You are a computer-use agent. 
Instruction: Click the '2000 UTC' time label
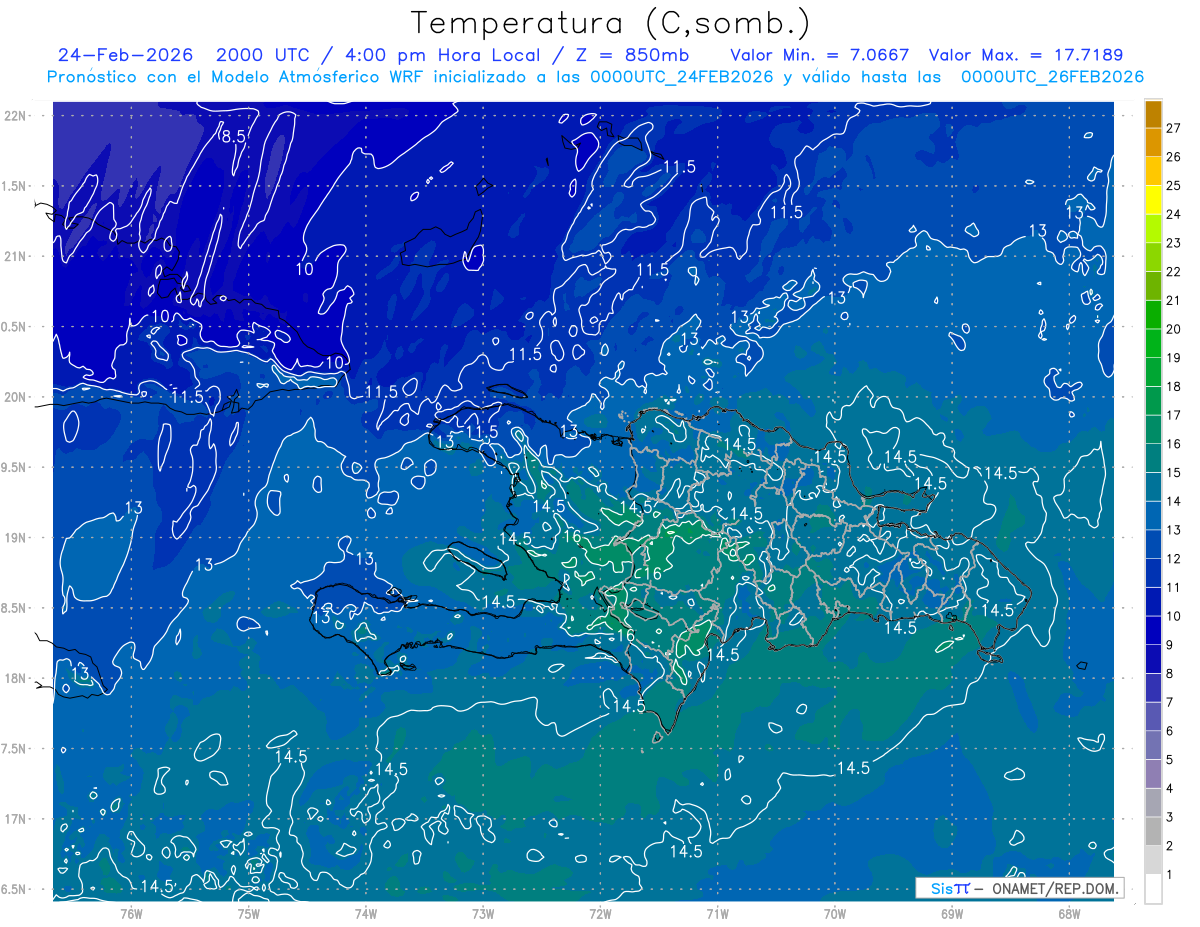263,55
